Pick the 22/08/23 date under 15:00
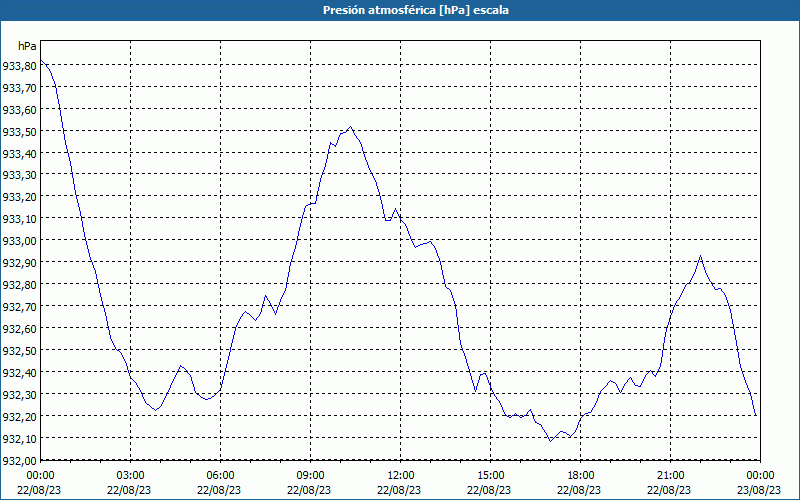Viewport: 800px width, 500px height. [489, 490]
